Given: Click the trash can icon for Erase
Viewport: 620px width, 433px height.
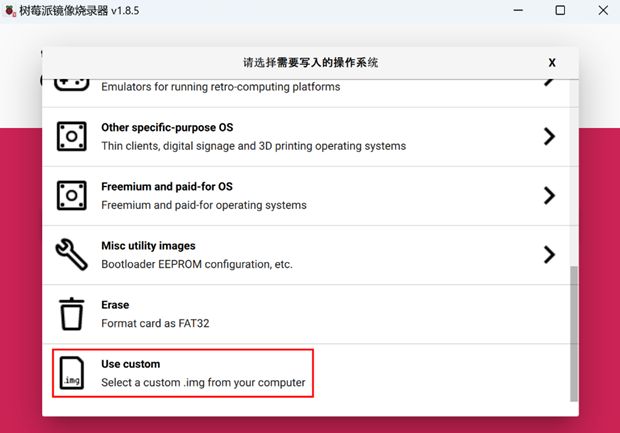Looking at the screenshot, I should click(72, 314).
